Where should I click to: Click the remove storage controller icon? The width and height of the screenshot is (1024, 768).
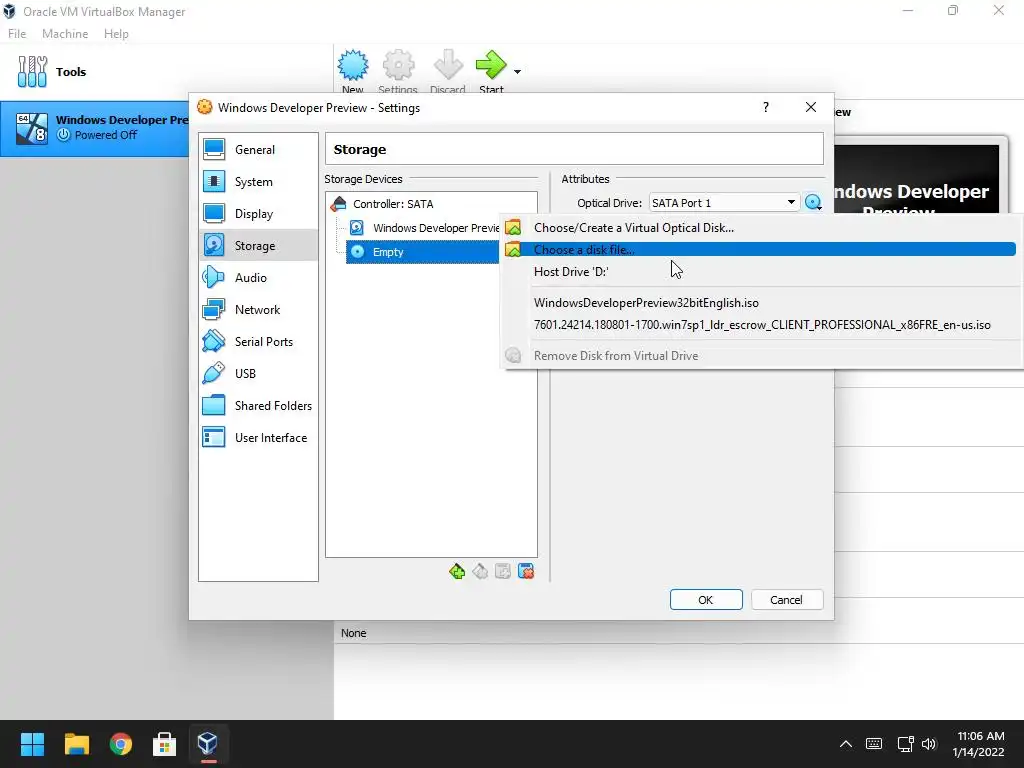click(x=480, y=571)
